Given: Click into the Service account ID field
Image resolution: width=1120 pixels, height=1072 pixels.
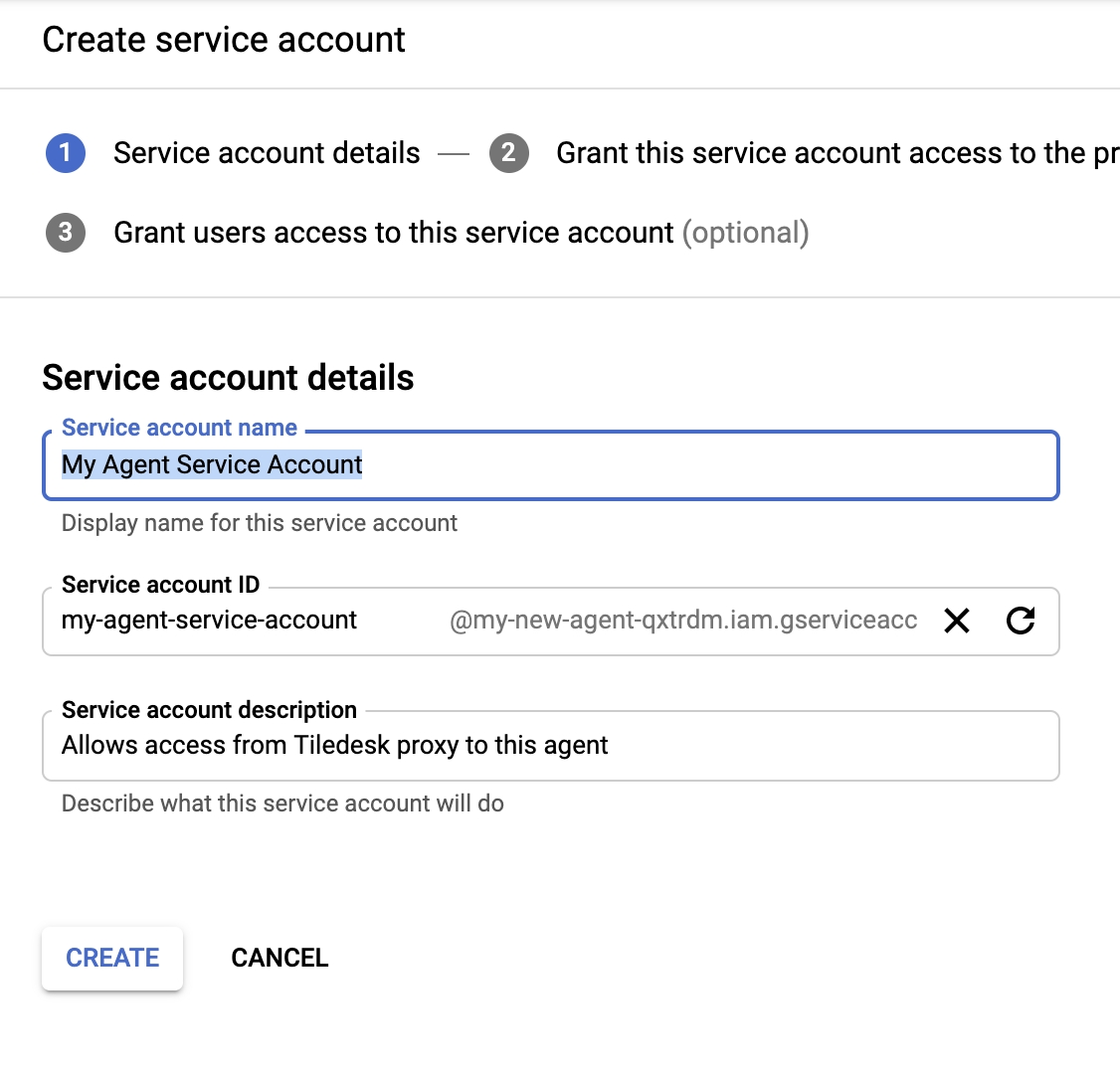Looking at the screenshot, I should click(249, 621).
